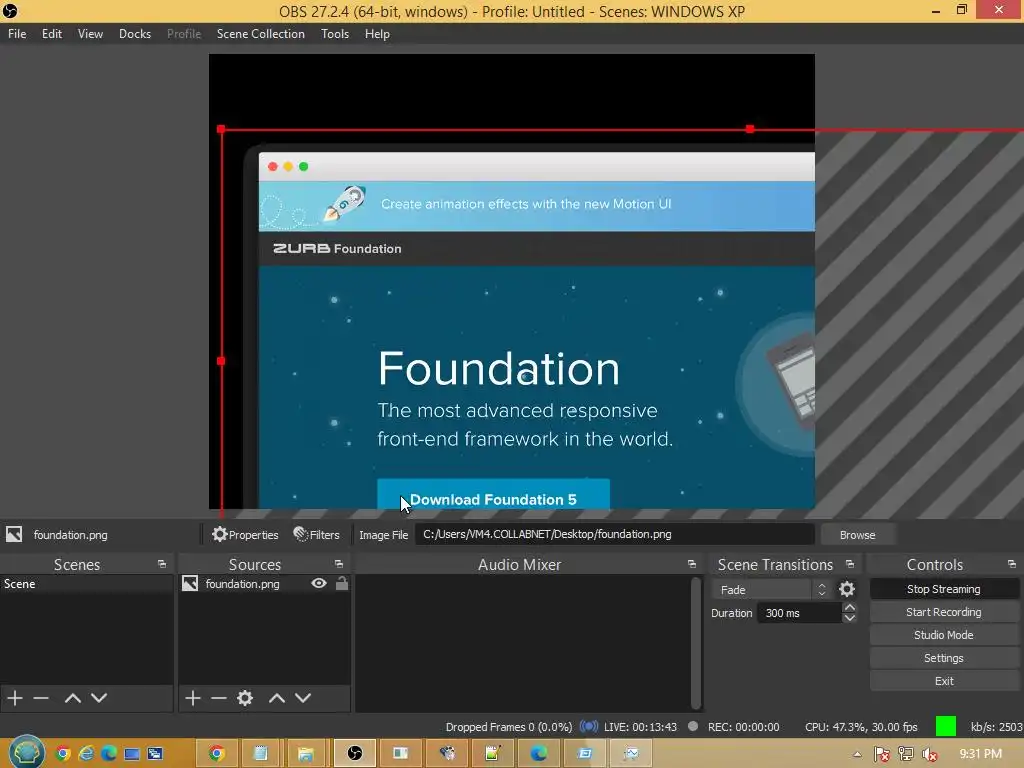Click Exit button in Controls

[944, 680]
